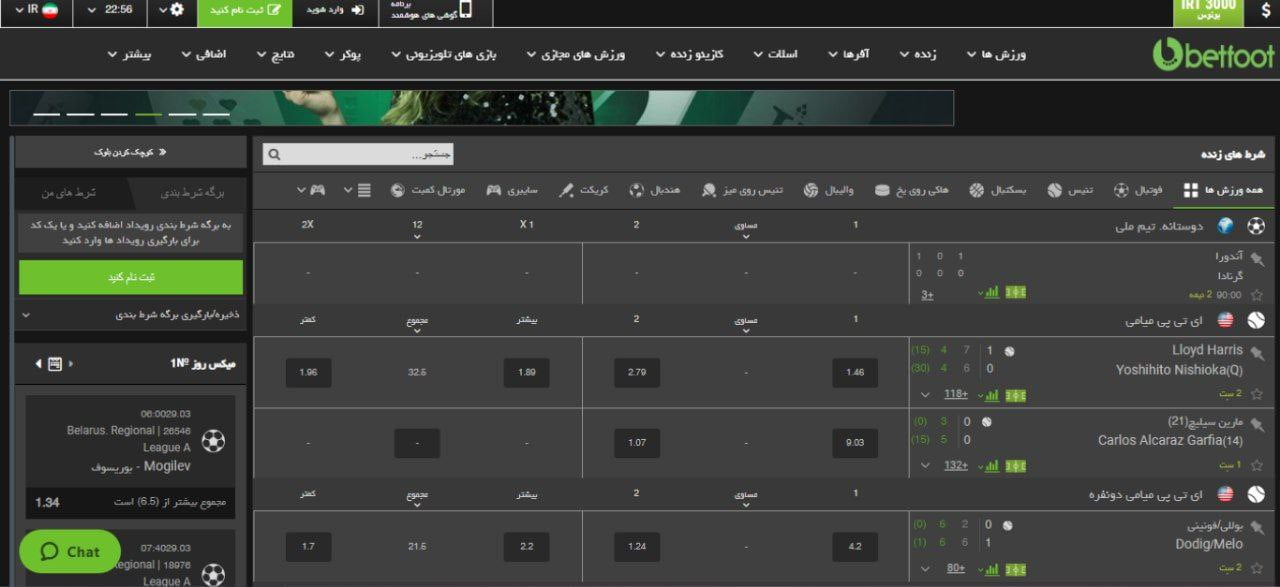Select odds 1.46 for Lloyd Harris

point(854,373)
